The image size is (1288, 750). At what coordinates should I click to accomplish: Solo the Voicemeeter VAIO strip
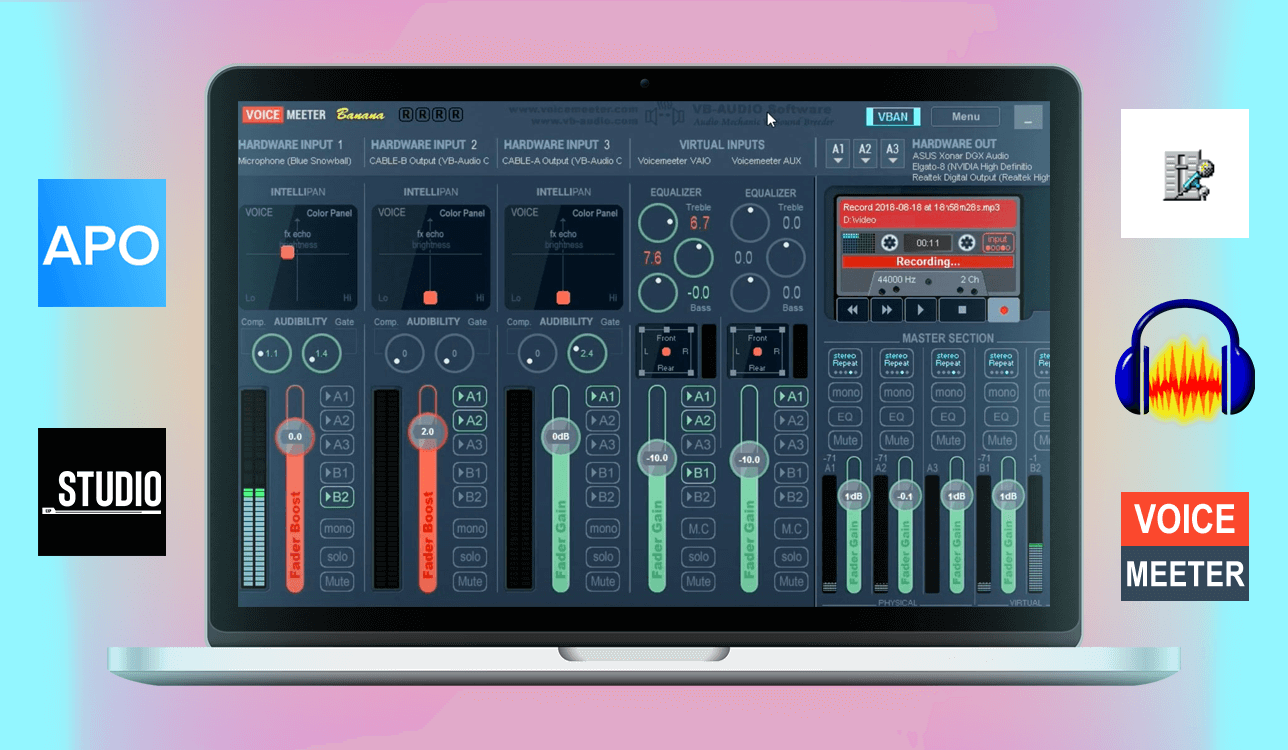(x=699, y=556)
